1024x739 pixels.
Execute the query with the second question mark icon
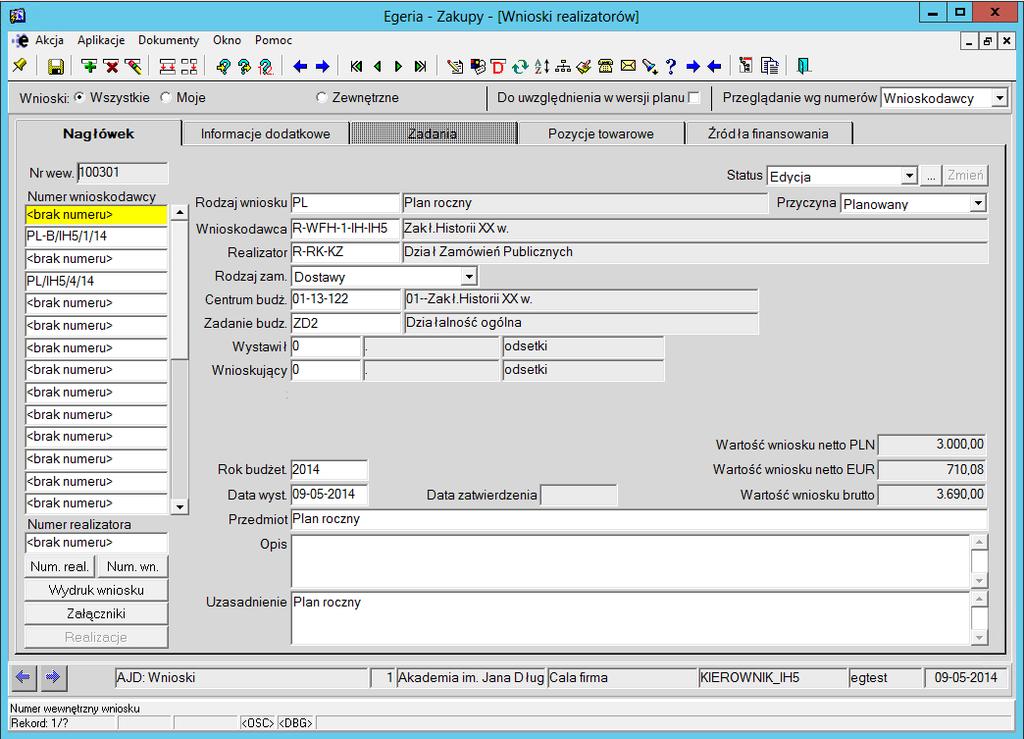click(244, 66)
